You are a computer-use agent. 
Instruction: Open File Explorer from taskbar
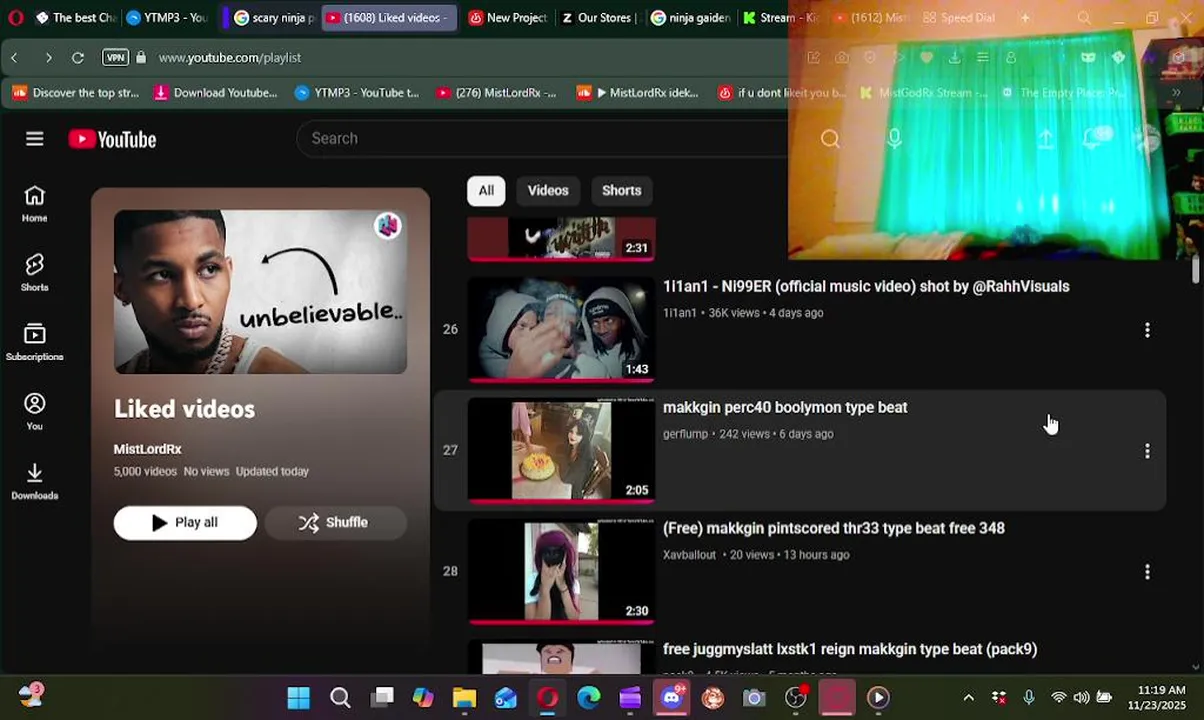(464, 698)
